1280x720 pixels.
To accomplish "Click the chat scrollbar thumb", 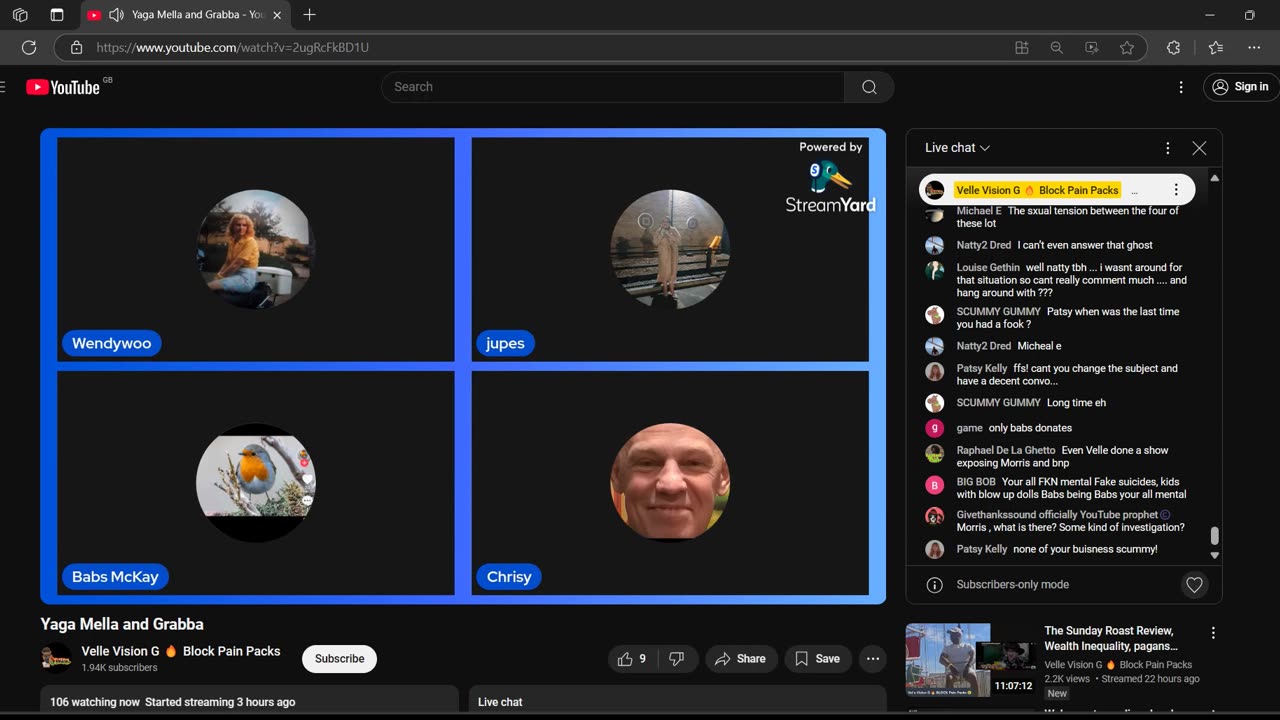I will [x=1215, y=537].
